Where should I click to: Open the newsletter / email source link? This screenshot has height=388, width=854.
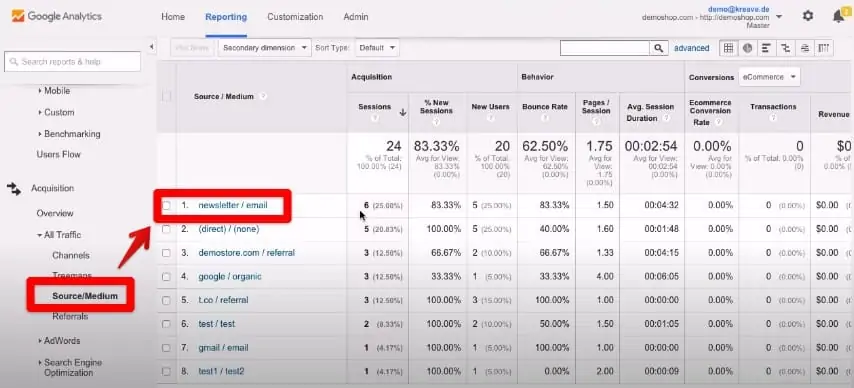pos(233,205)
